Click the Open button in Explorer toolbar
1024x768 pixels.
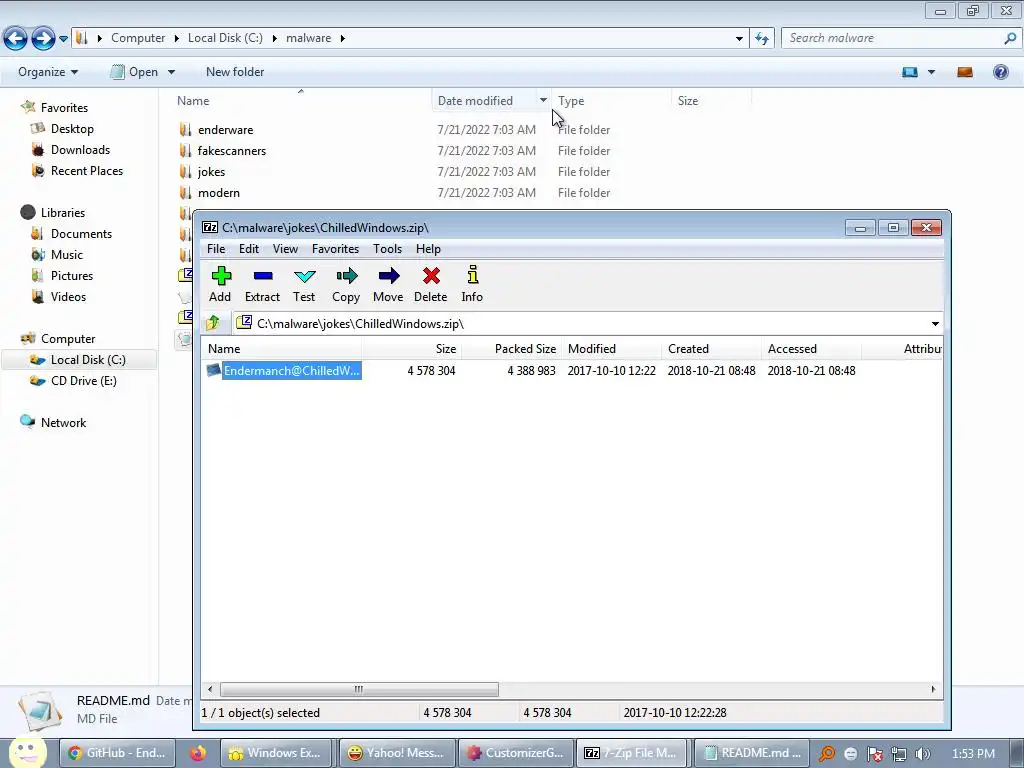(135, 72)
